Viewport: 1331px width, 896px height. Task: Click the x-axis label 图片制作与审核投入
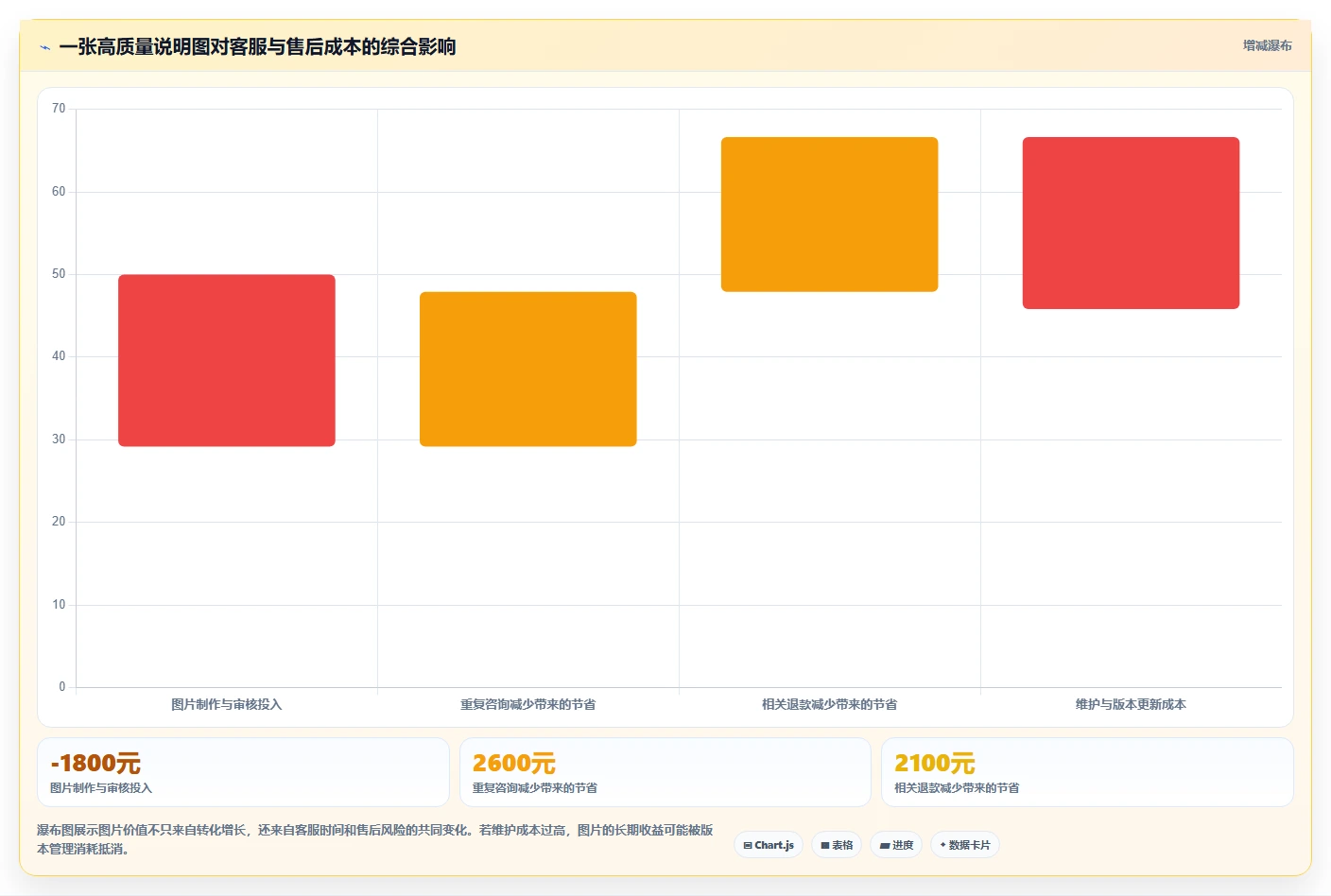[227, 704]
